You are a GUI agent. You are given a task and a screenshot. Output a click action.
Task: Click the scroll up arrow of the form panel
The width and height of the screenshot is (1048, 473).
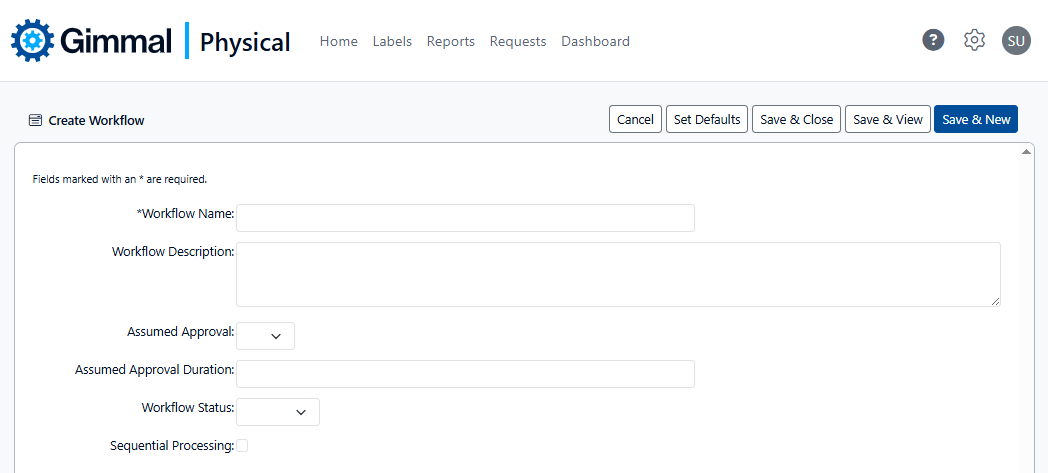(1026, 152)
